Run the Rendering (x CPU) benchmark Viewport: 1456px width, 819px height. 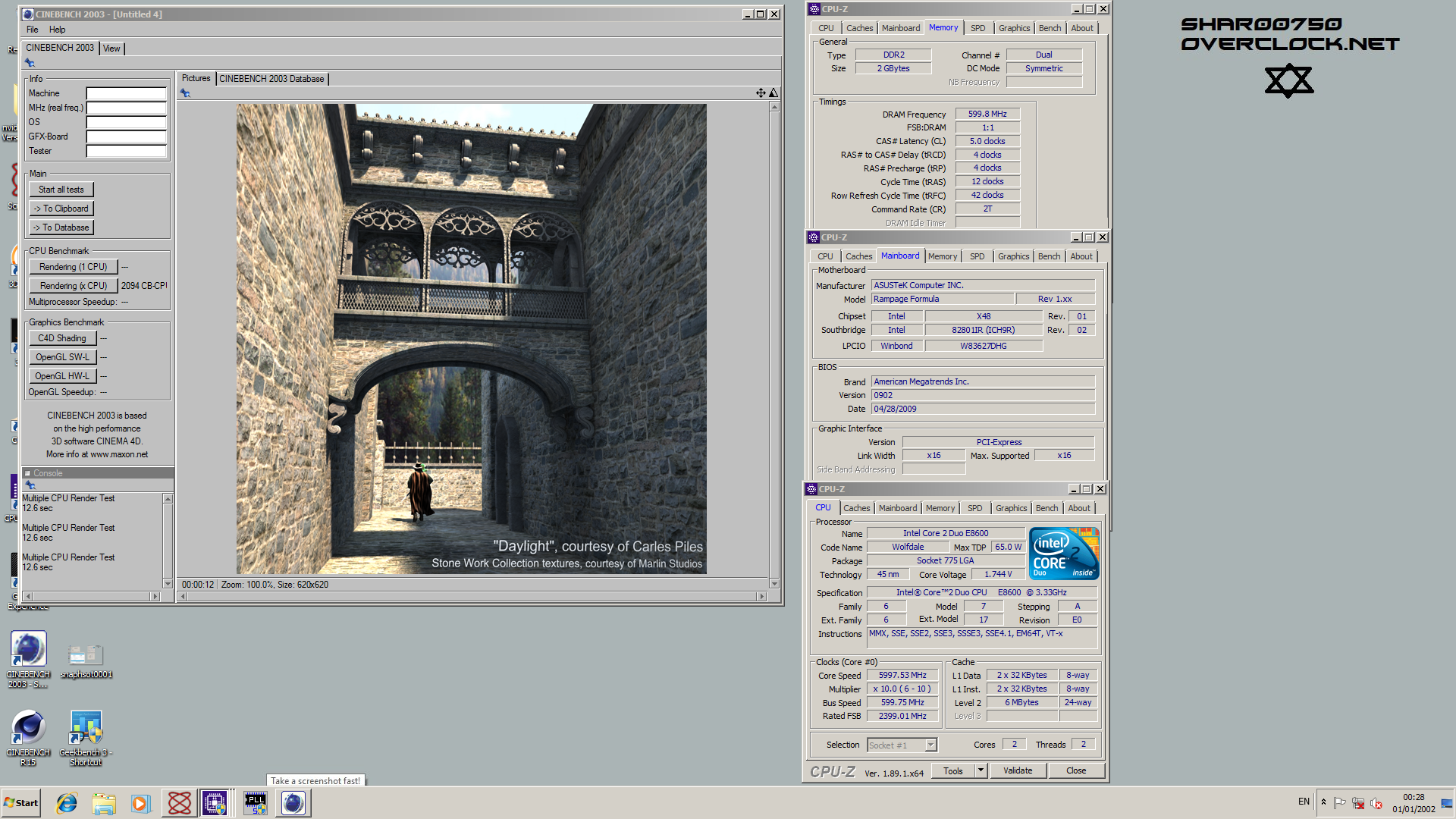click(74, 286)
